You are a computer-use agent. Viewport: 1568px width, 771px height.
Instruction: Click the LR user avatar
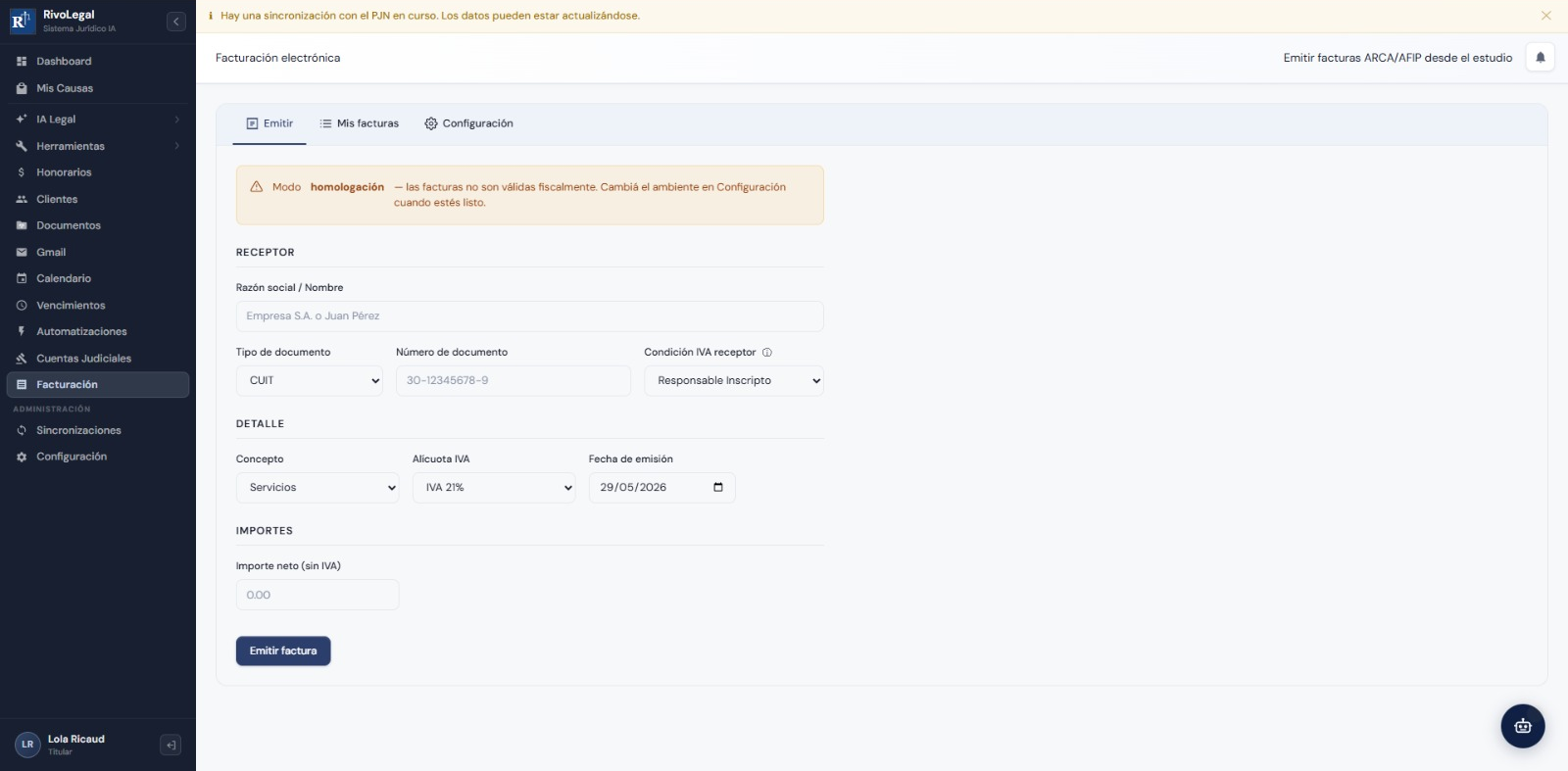pos(27,745)
